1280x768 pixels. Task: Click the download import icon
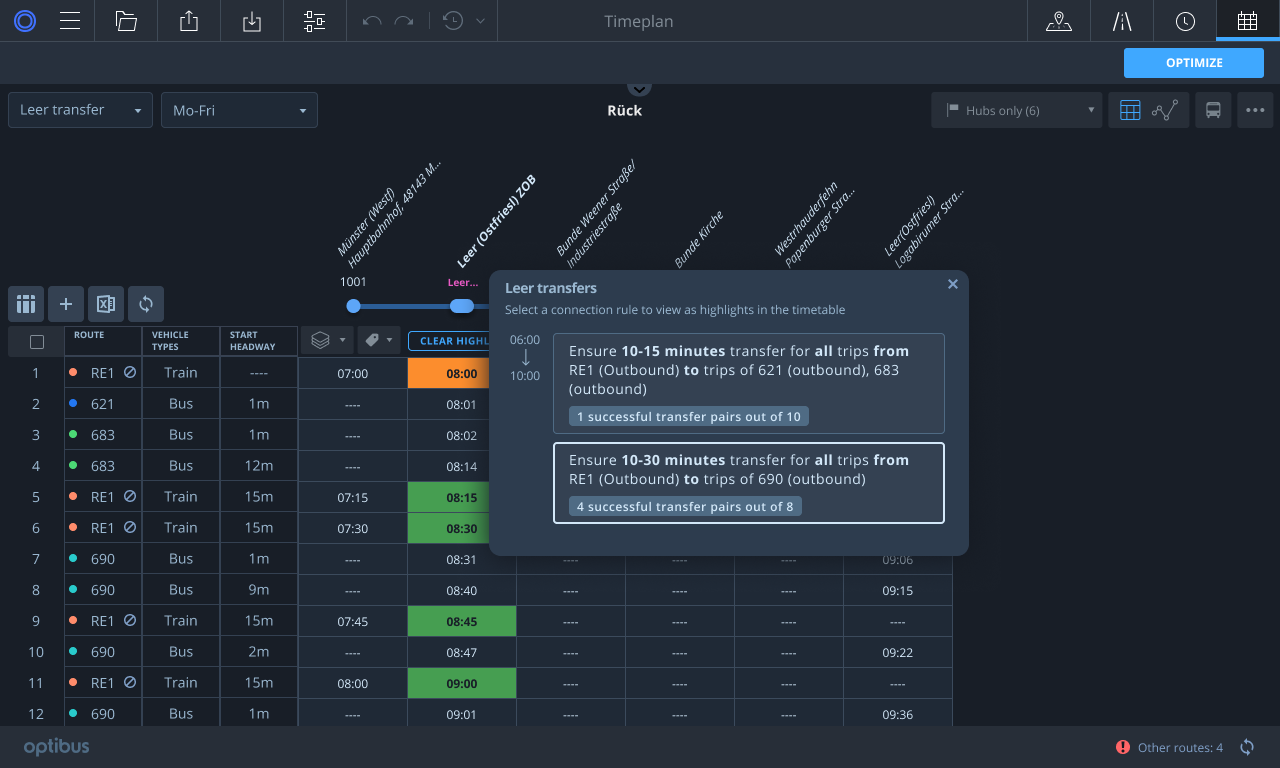tap(252, 21)
